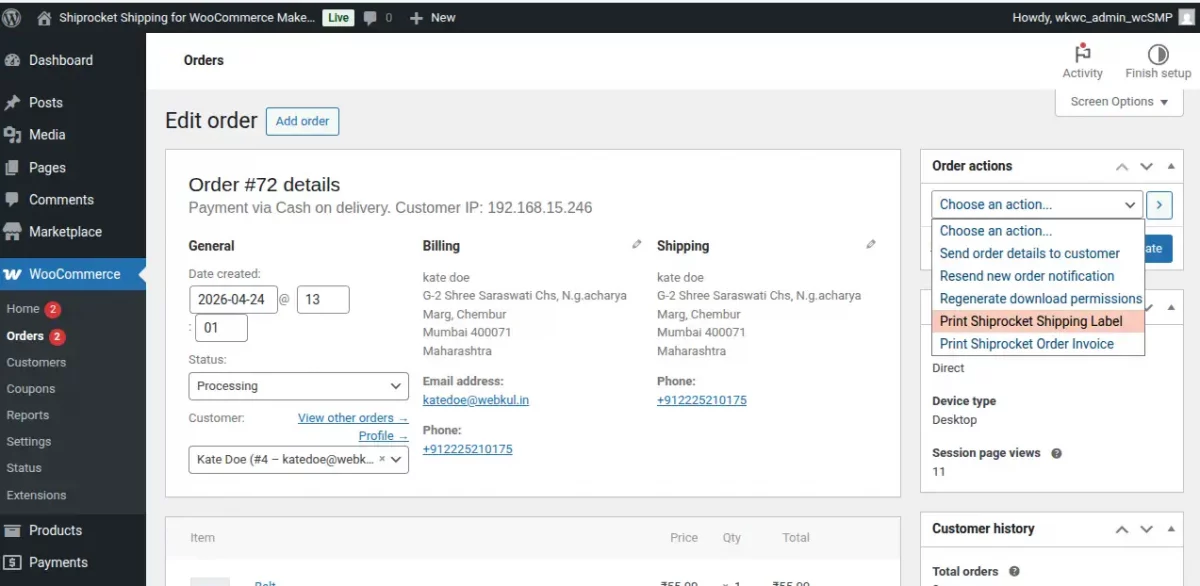Select Print Shiprocket Order Invoice
This screenshot has height=586, width=1200.
[x=1038, y=344]
